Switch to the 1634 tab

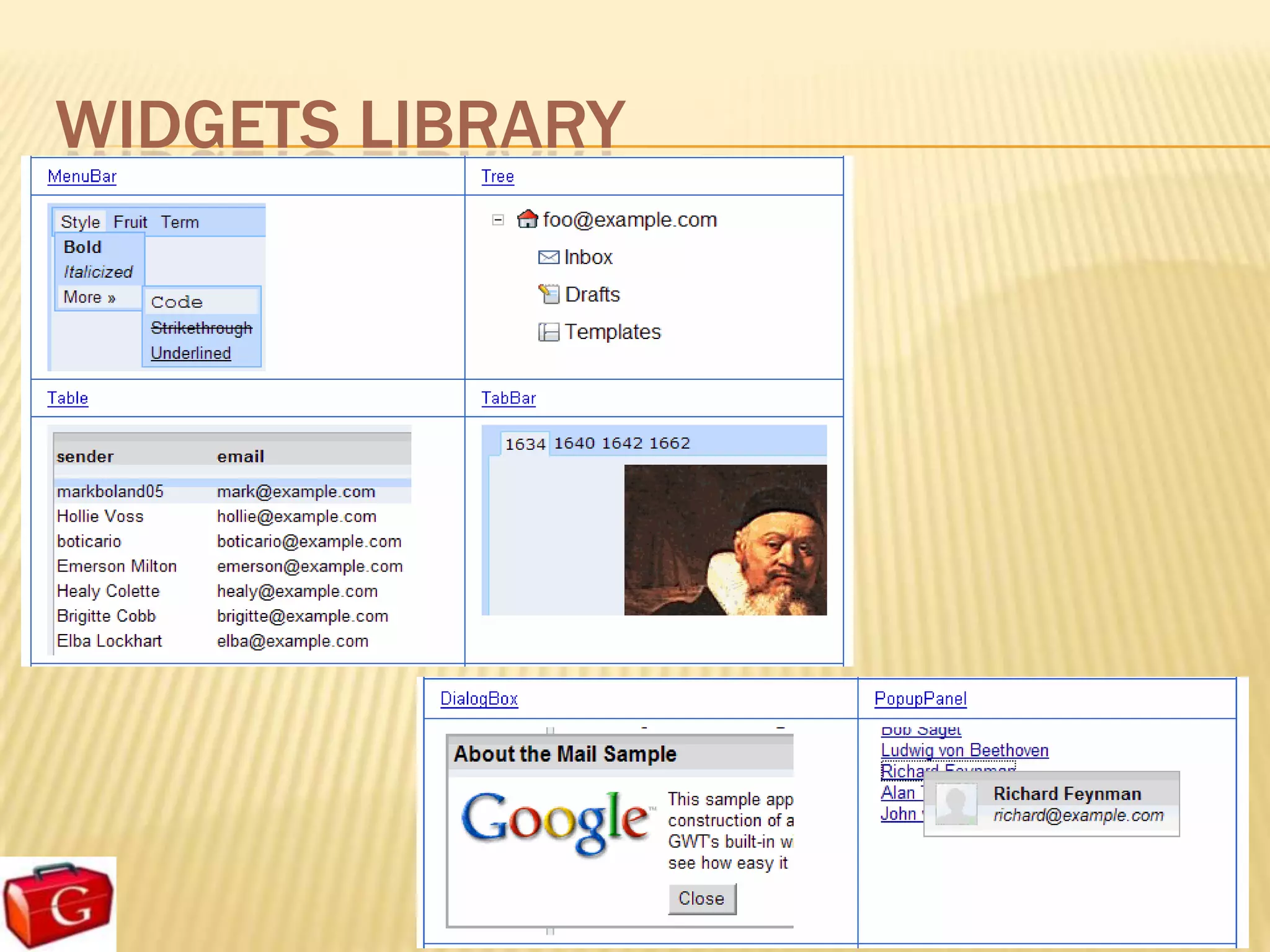point(525,444)
